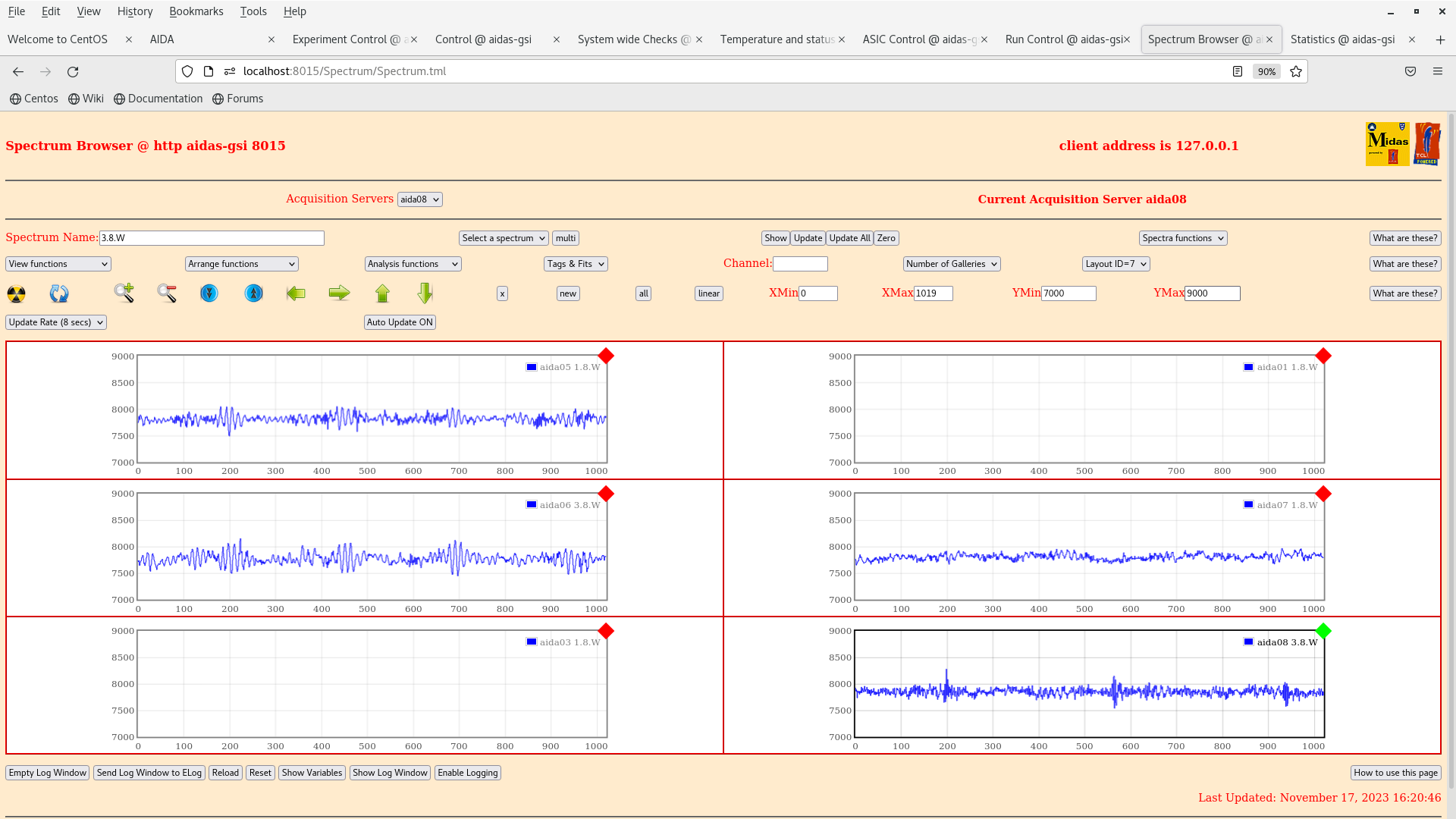Click the green diamond marker on aida08 plot

tap(1323, 631)
